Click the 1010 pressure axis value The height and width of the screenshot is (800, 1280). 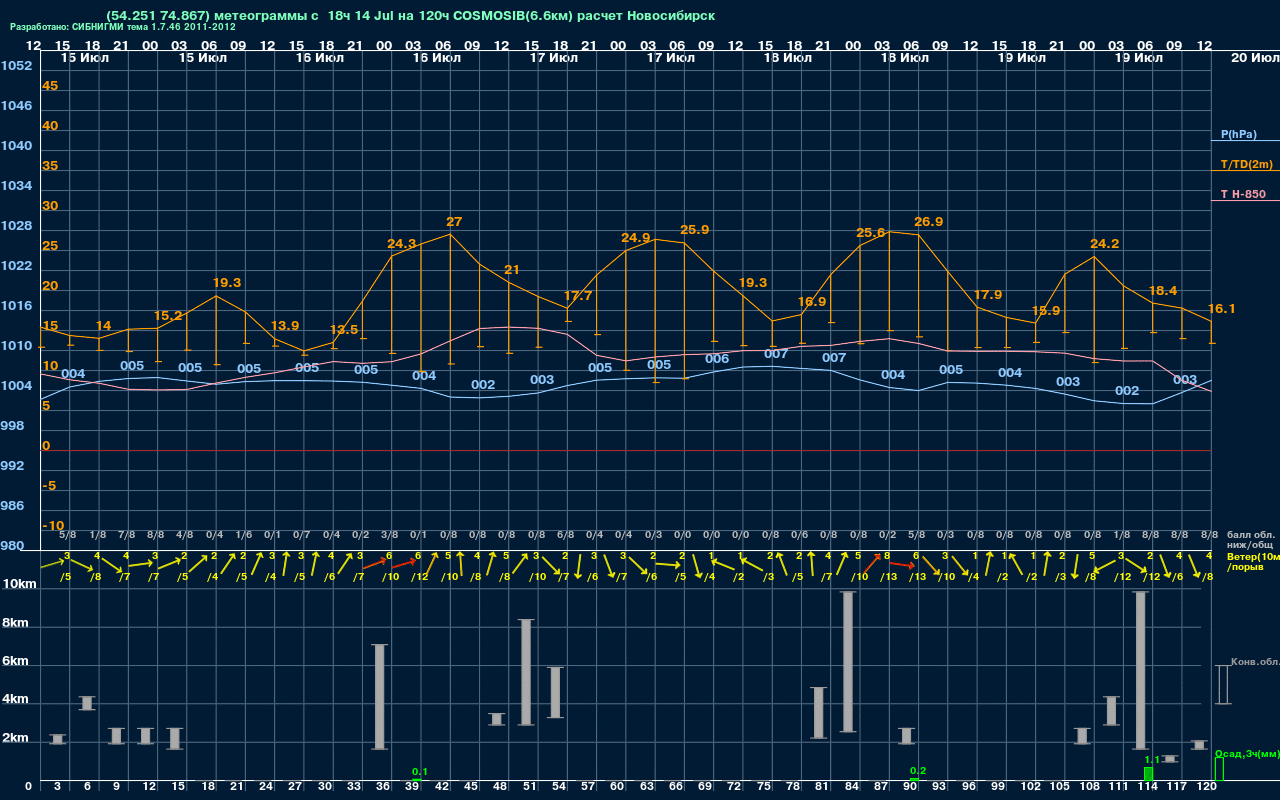(x=16, y=346)
